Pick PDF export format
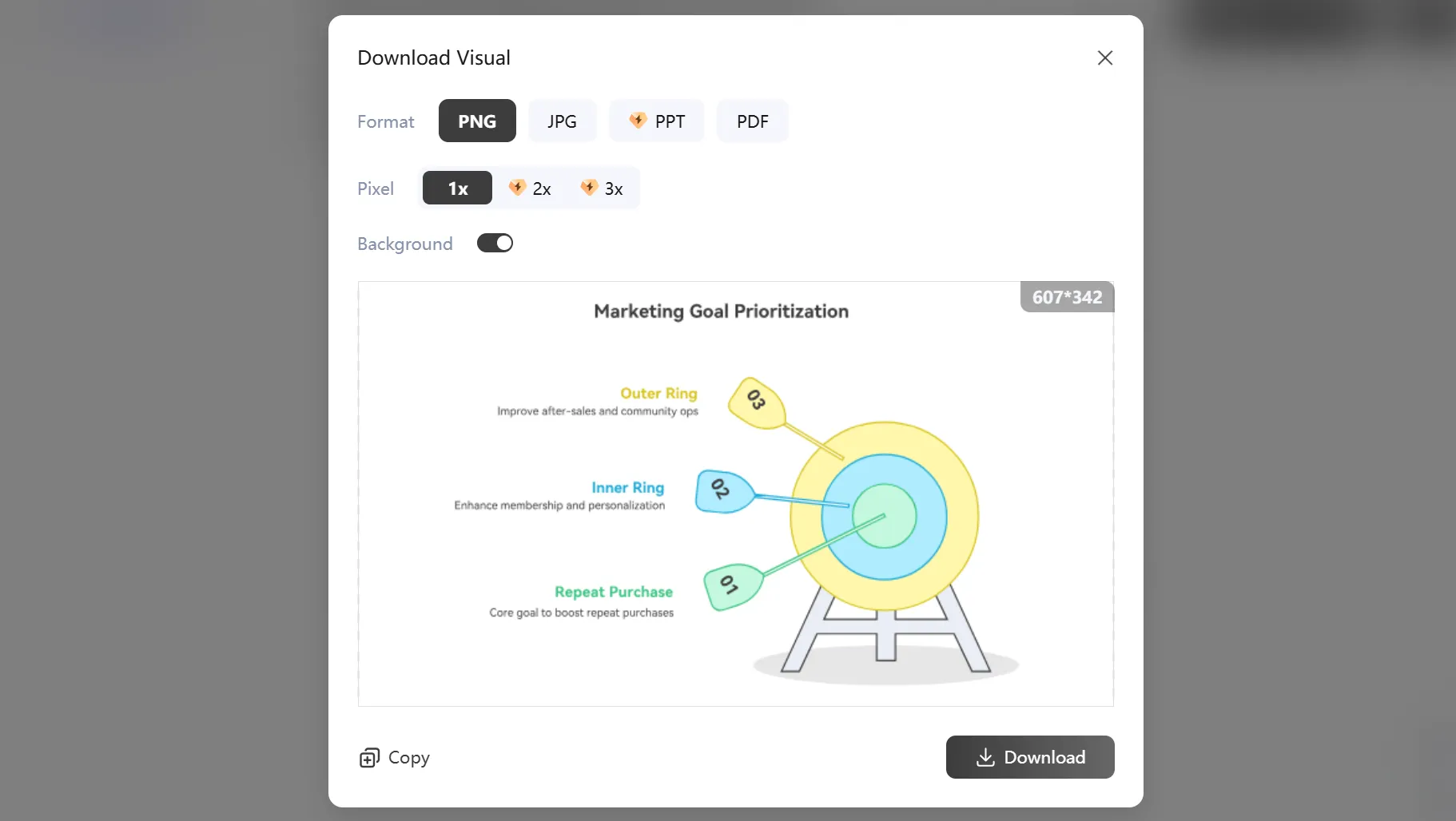The width and height of the screenshot is (1456, 821). 752,121
